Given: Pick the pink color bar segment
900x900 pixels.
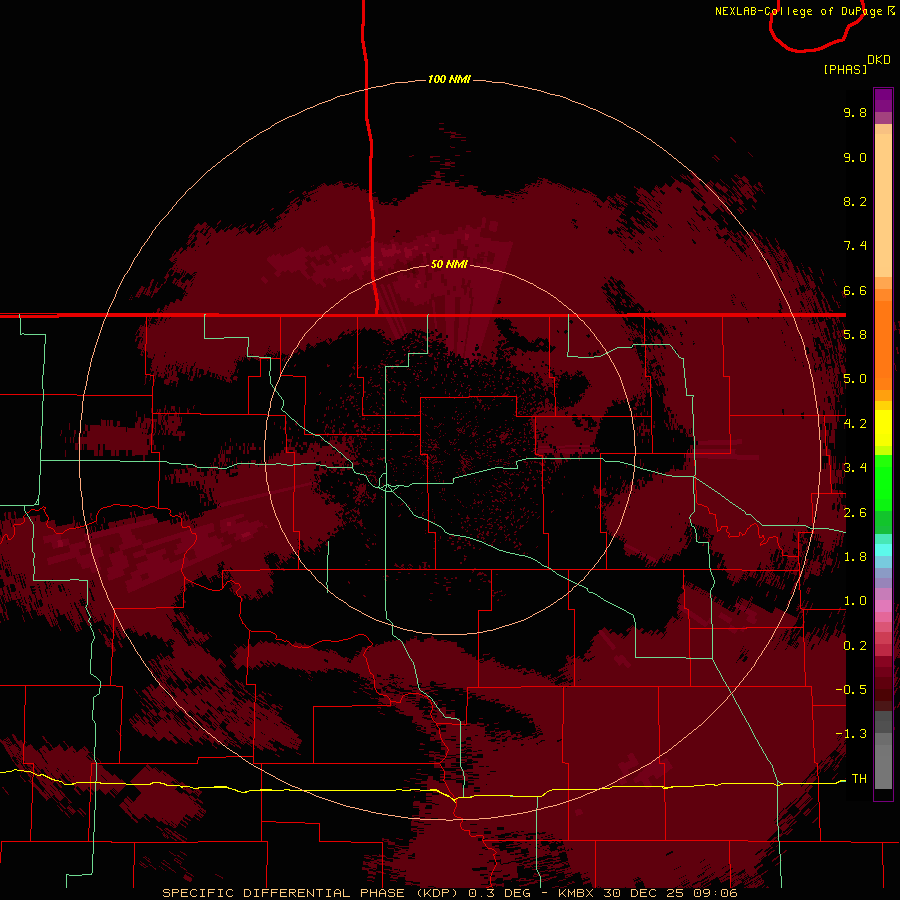Looking at the screenshot, I should [883, 606].
